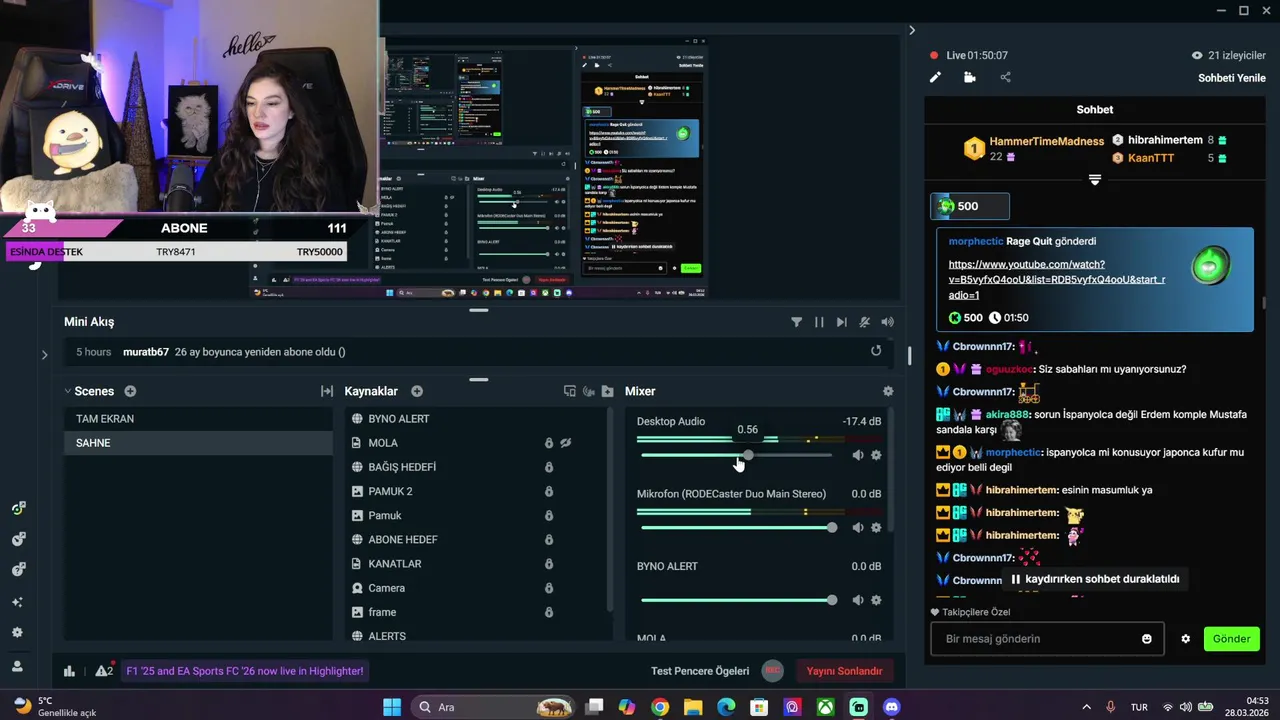Click the Mini Akış volume speaker icon
1280x720 pixels.
(x=887, y=322)
